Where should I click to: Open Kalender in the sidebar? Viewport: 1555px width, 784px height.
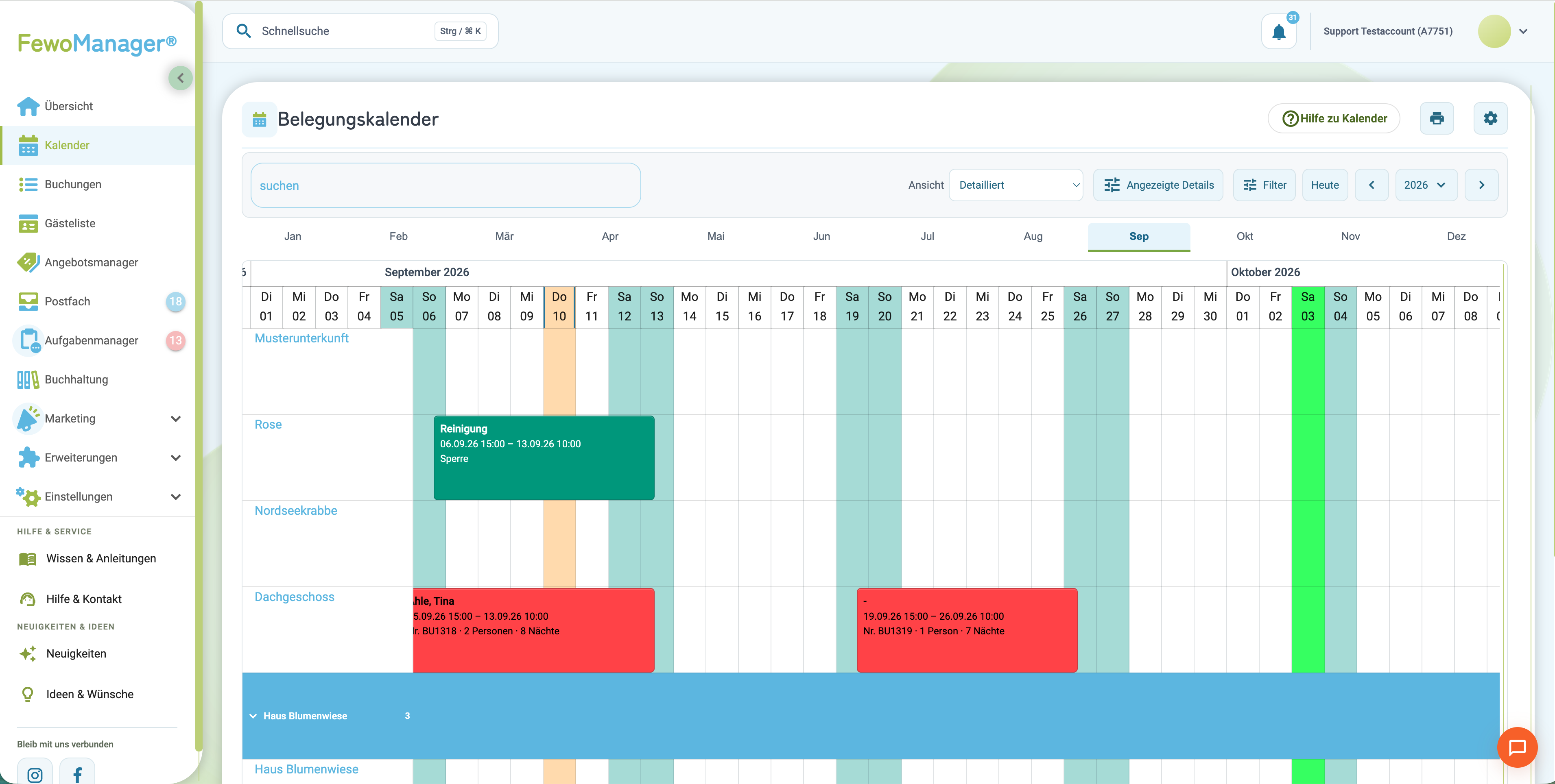coord(98,146)
